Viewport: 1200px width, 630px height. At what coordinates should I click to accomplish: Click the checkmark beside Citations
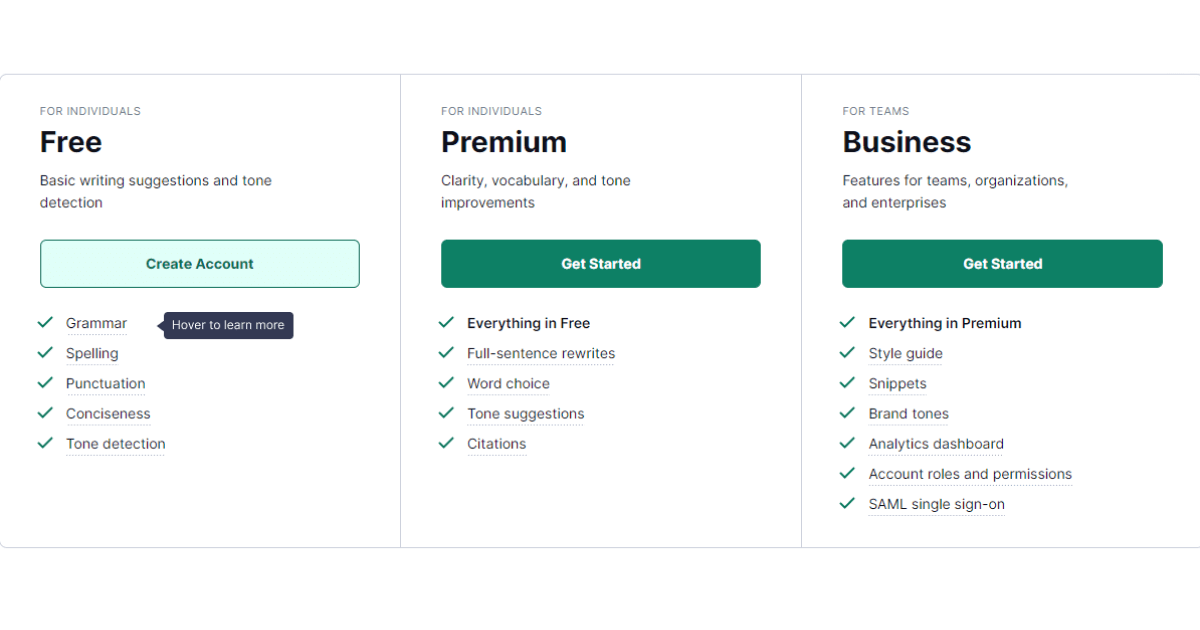click(x=446, y=442)
